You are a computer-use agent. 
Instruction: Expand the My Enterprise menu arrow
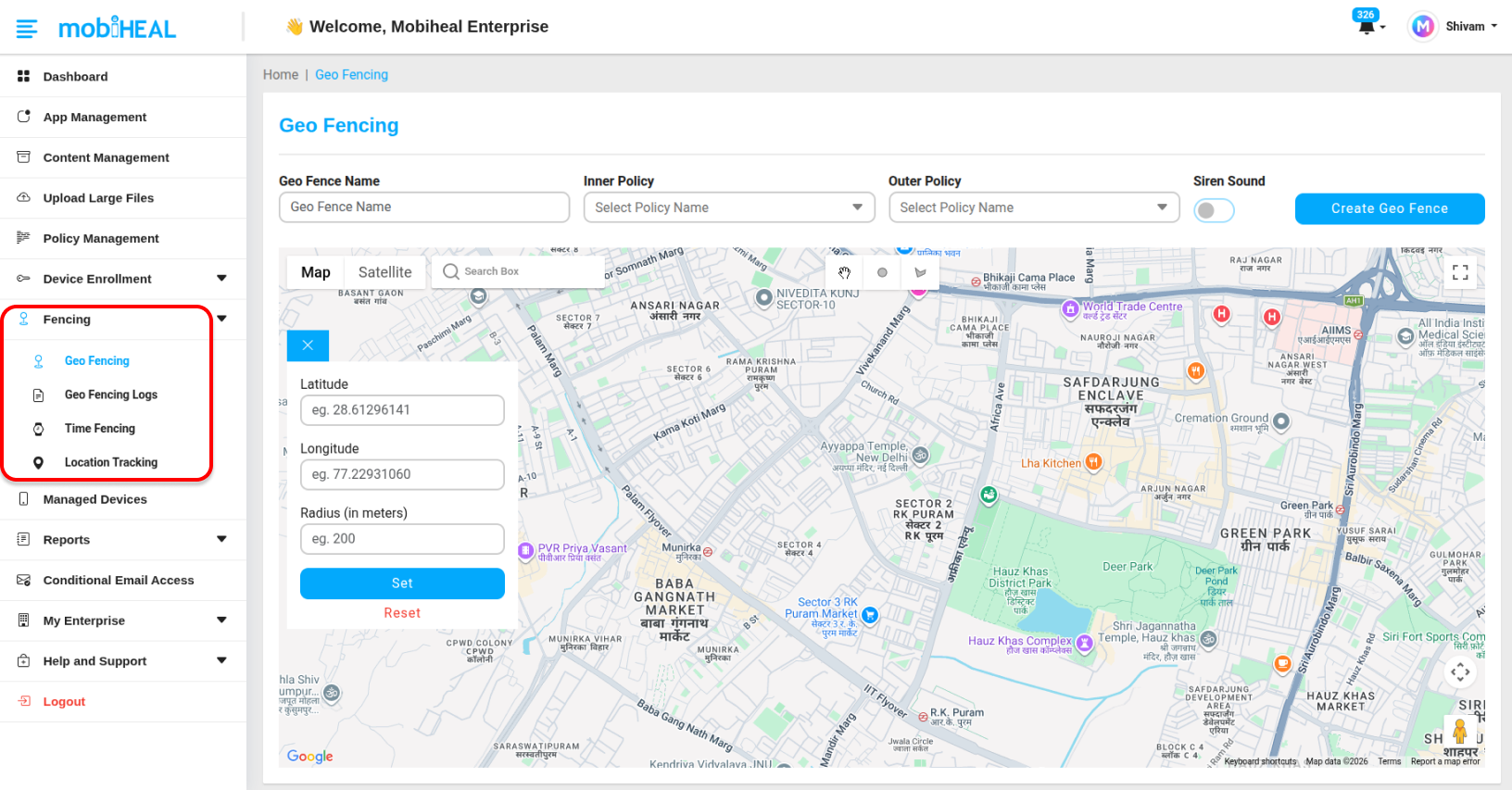221,620
